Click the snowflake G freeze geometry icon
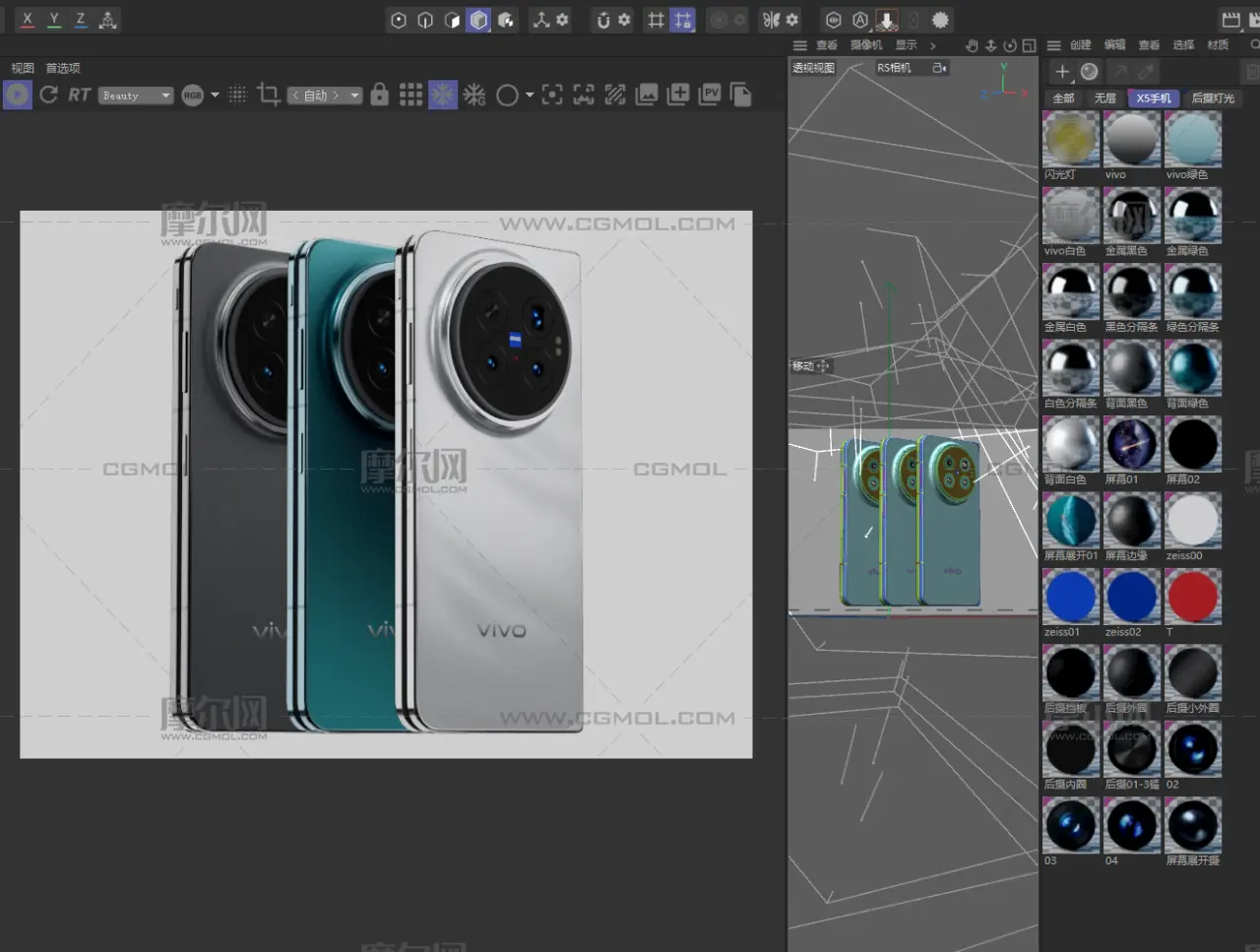This screenshot has width=1260, height=952. click(474, 95)
